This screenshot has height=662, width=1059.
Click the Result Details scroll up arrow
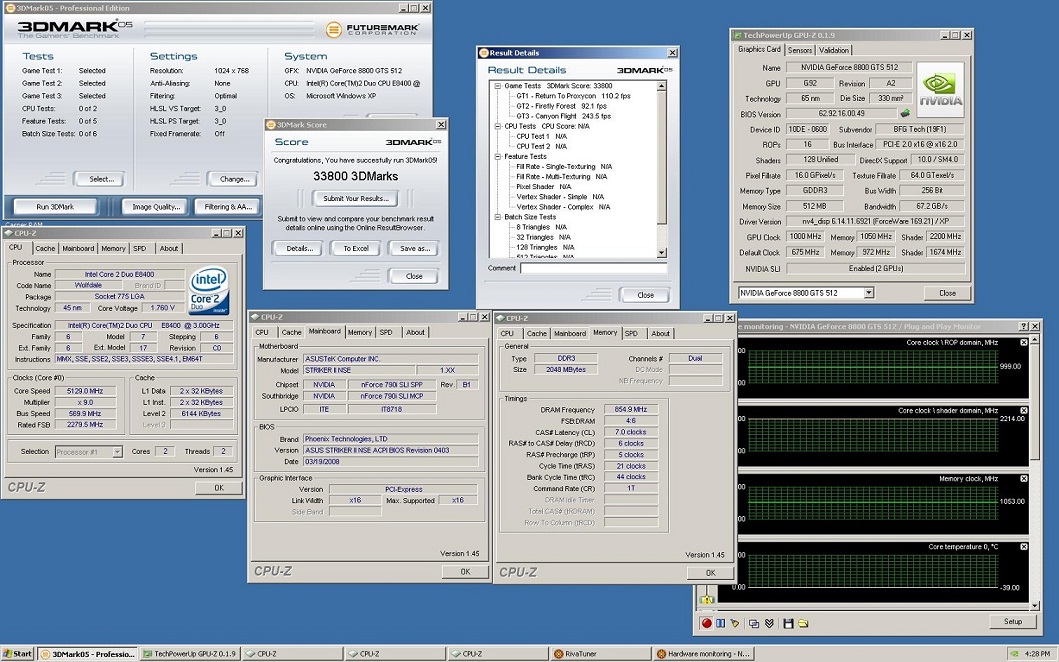[661, 86]
